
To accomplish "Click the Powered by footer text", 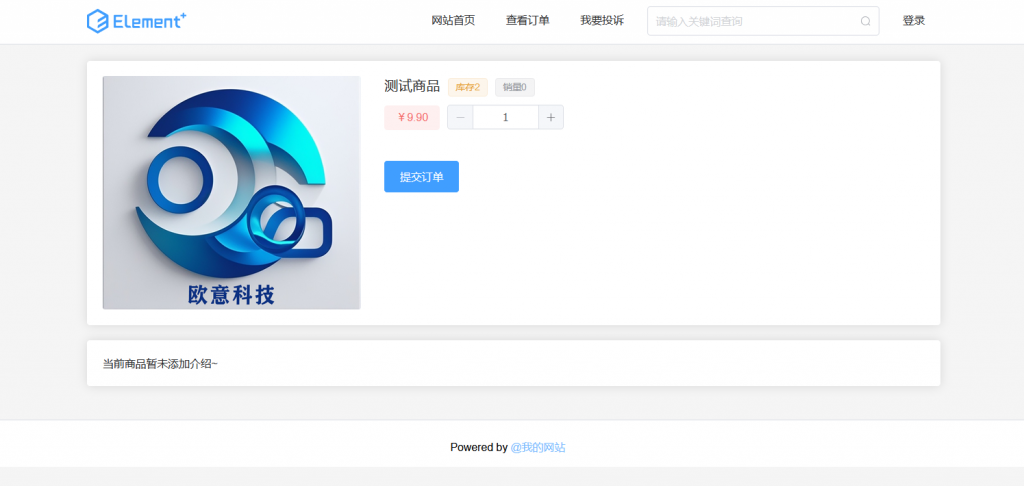I will [x=479, y=447].
